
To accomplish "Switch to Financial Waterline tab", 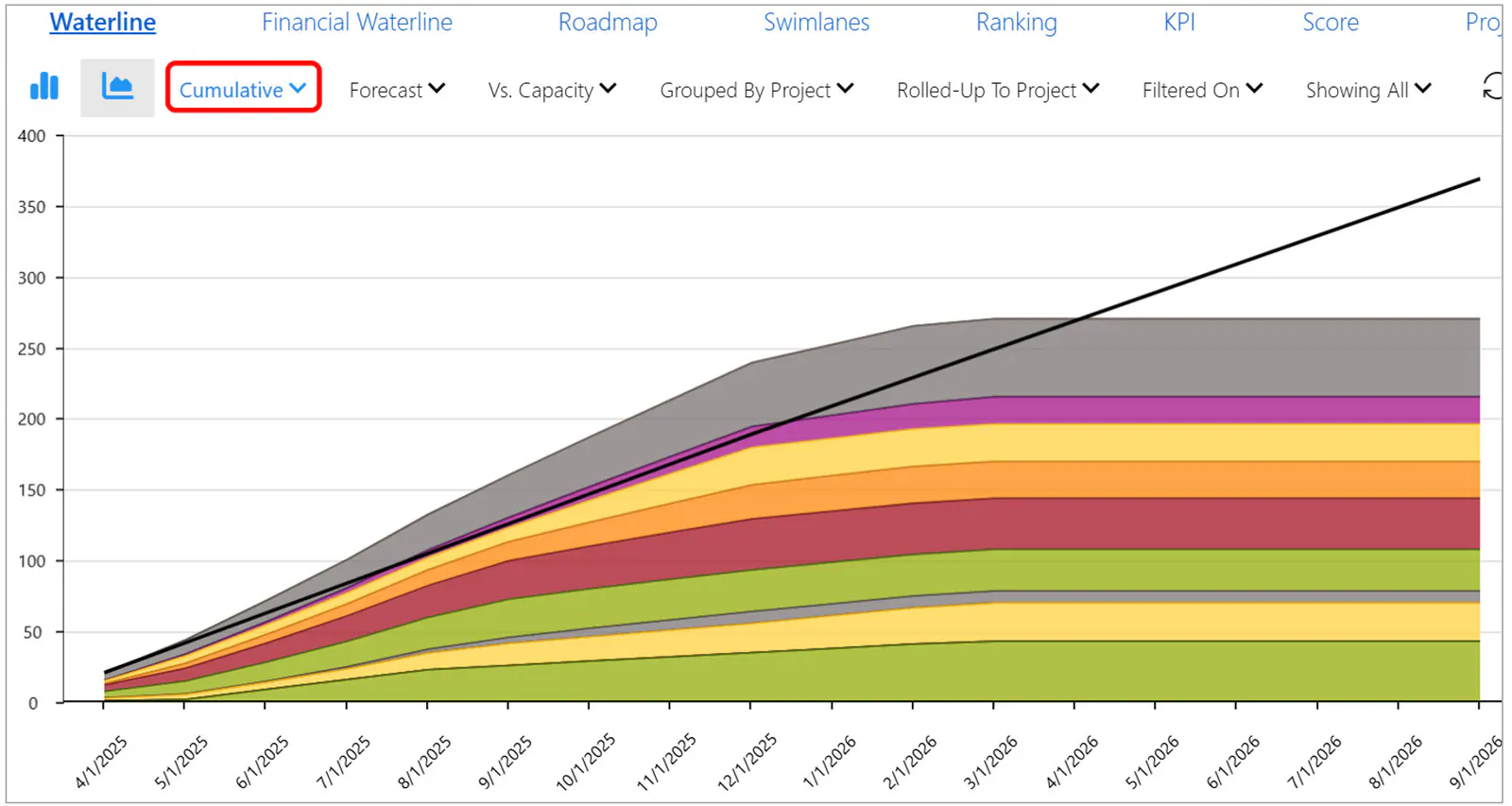I will [357, 22].
